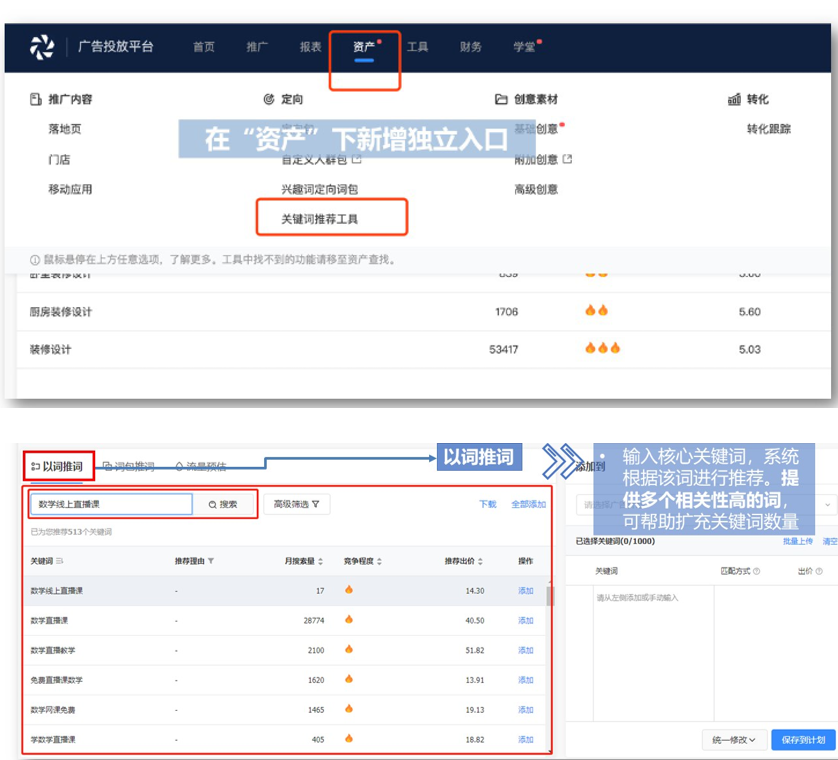The image size is (838, 760).
Task: Switch to the 以词推词 tab
Action: 58,466
